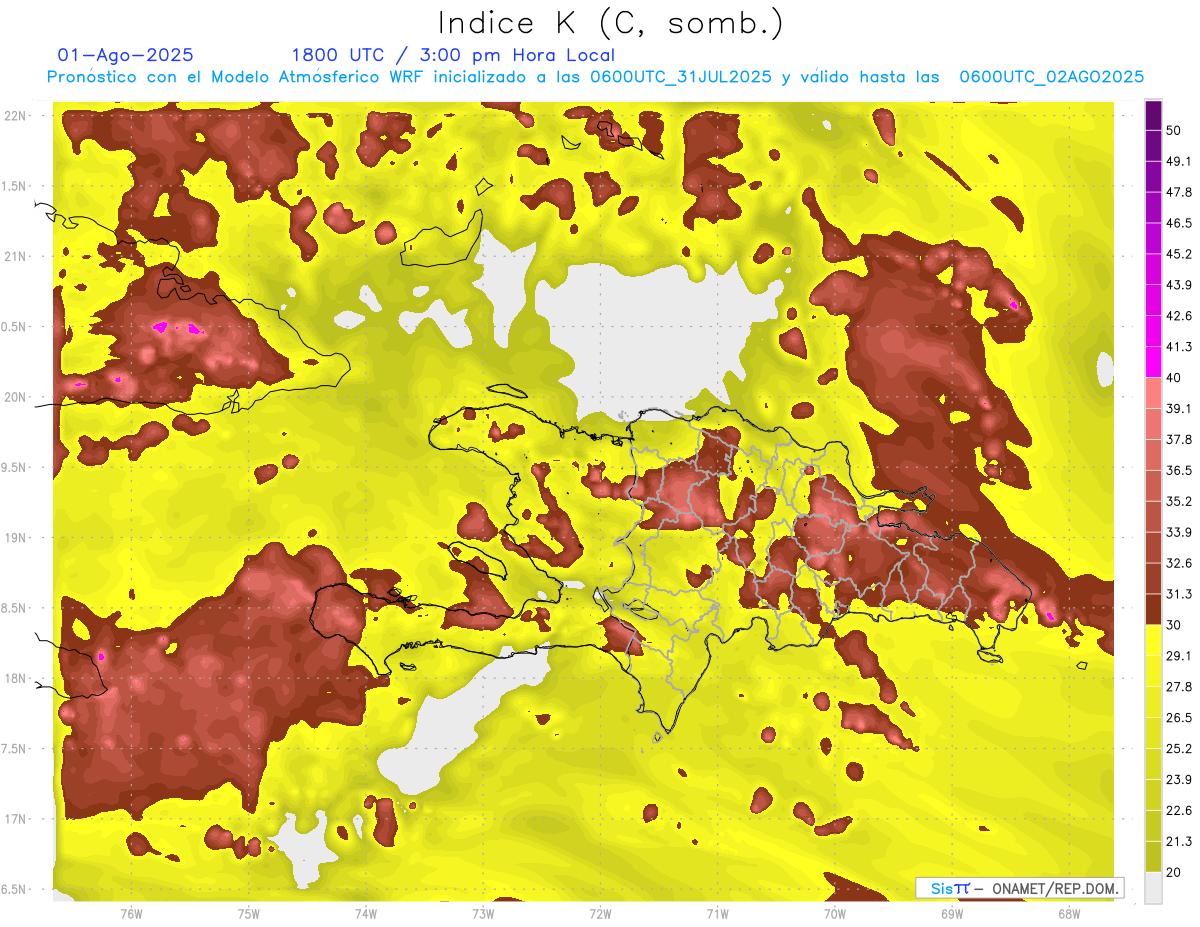Click the colorbar value '20'
Screen dimensions: 1200x927
click(1174, 872)
